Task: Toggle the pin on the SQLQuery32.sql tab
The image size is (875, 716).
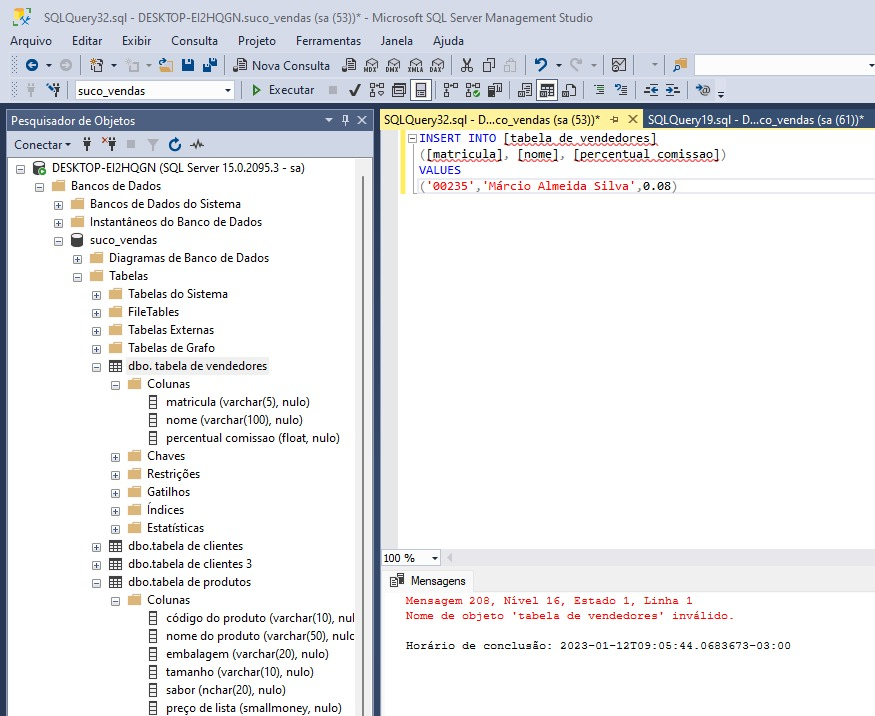Action: pos(614,119)
